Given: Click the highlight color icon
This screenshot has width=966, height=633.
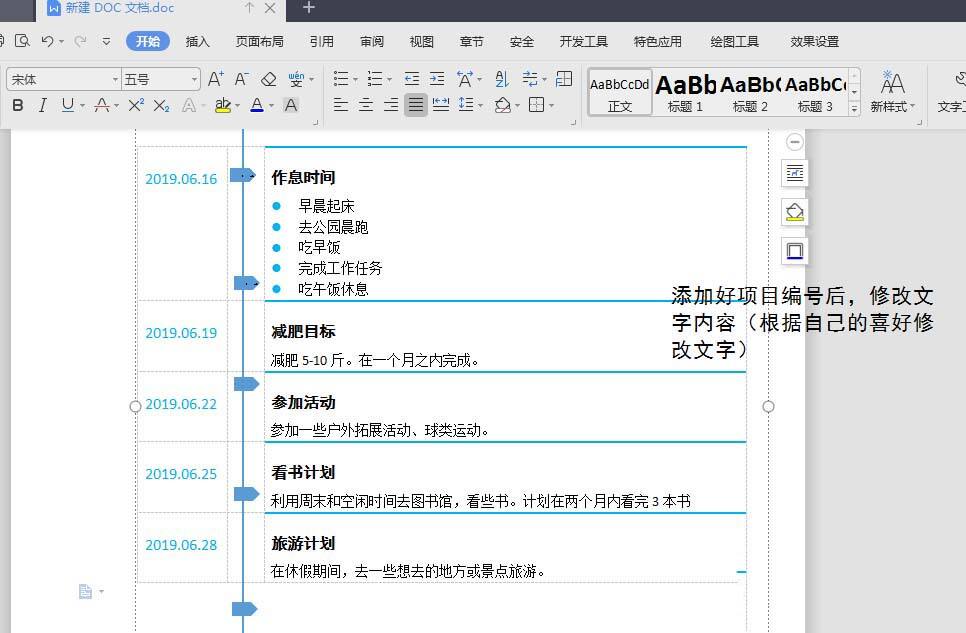Looking at the screenshot, I should tap(222, 105).
